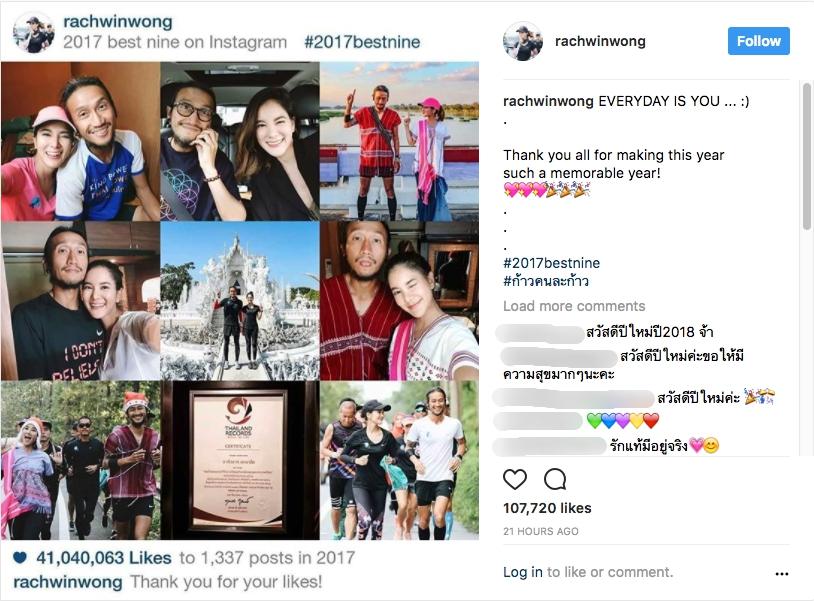
Task: Open the #ก้าวคนละก้าว hashtag link
Action: (546, 281)
